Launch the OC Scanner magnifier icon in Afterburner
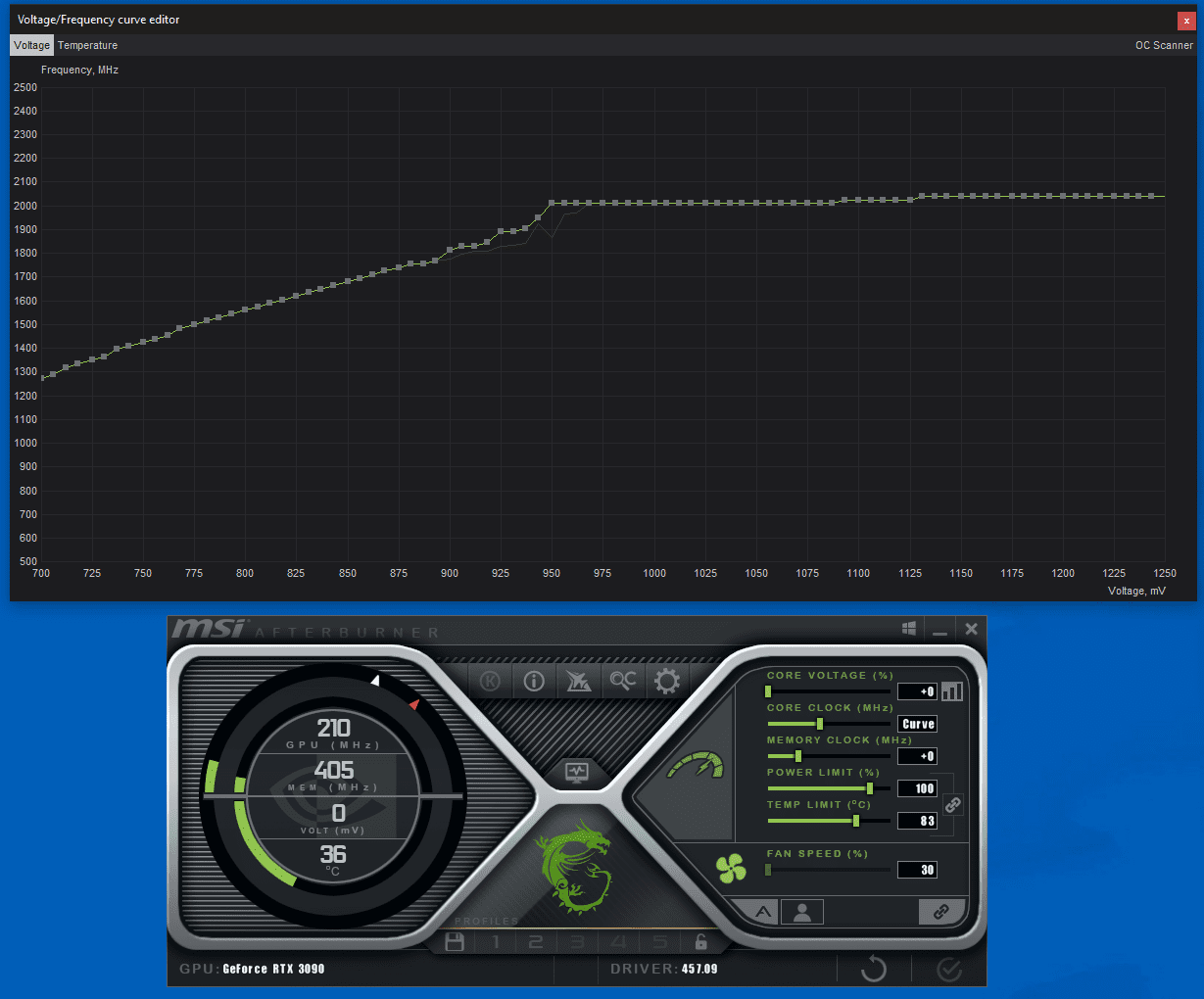The image size is (1204, 999). tap(622, 680)
